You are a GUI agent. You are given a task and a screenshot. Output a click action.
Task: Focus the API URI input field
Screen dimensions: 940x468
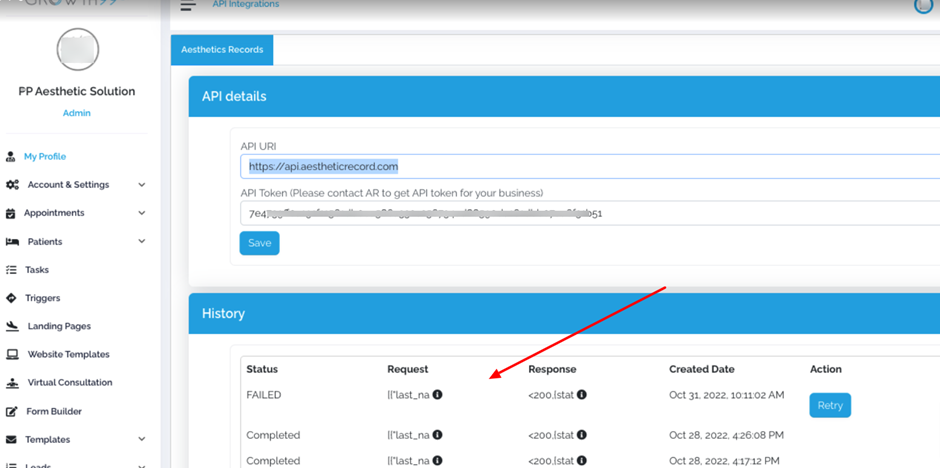pyautogui.click(x=590, y=166)
